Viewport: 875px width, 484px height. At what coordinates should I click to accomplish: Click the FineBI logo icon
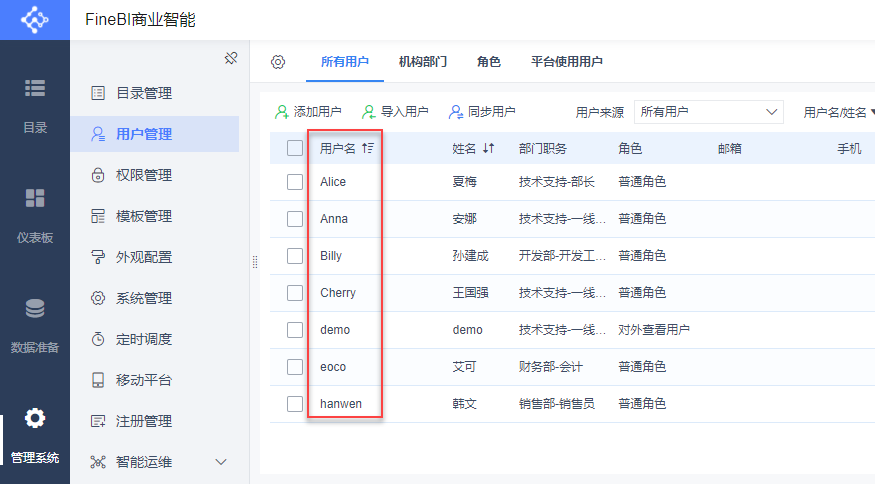35,20
